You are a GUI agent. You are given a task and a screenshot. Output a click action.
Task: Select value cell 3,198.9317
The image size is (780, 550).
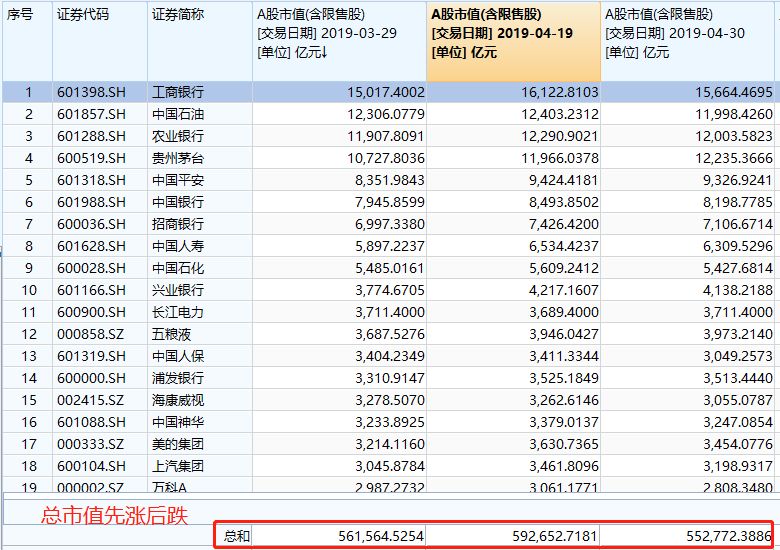[x=687, y=466]
